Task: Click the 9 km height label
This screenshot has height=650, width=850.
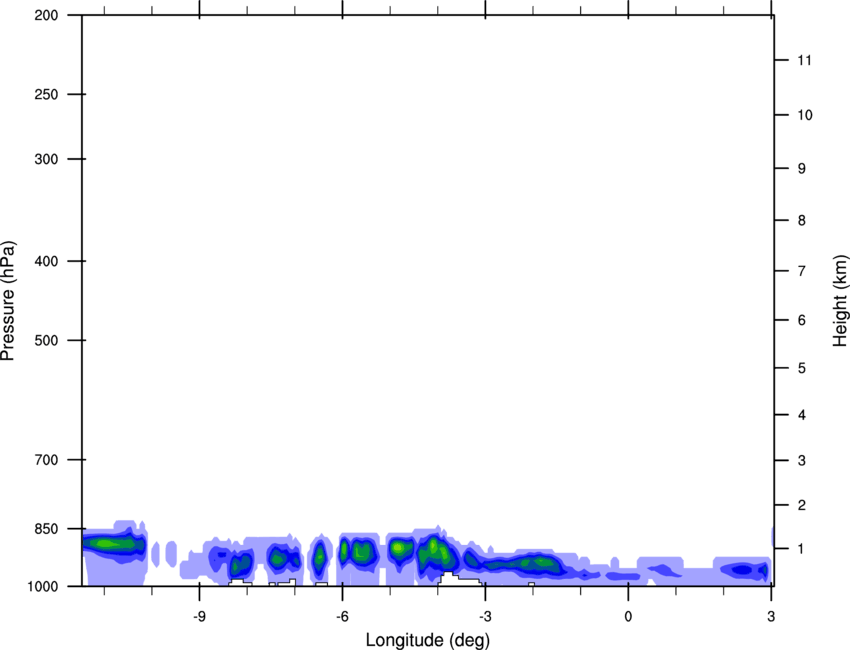Action: click(x=802, y=169)
